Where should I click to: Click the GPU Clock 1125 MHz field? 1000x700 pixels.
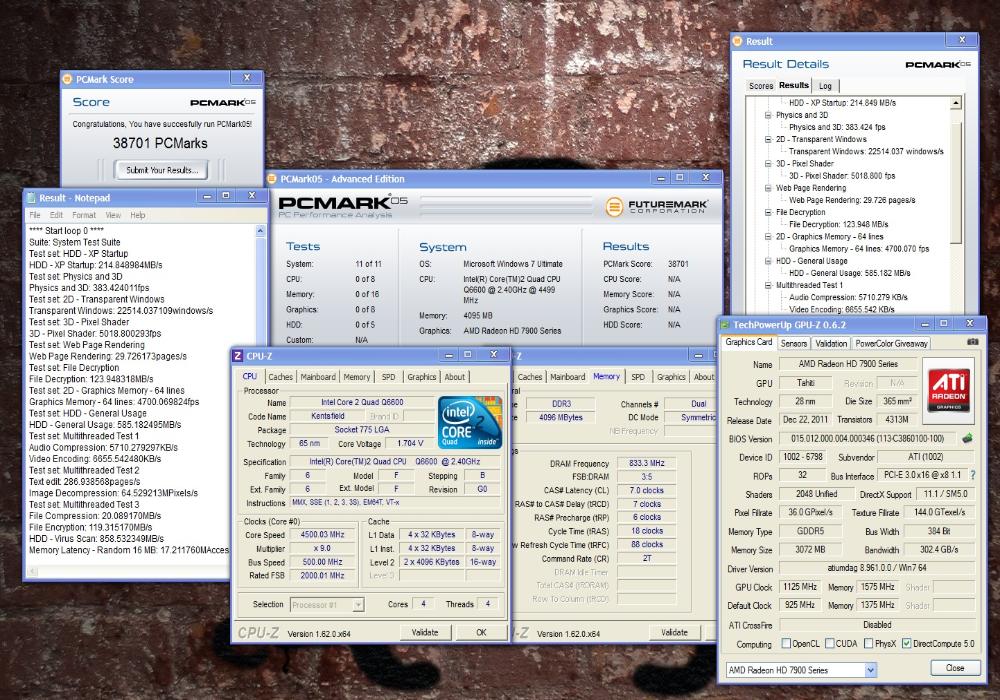coord(800,587)
